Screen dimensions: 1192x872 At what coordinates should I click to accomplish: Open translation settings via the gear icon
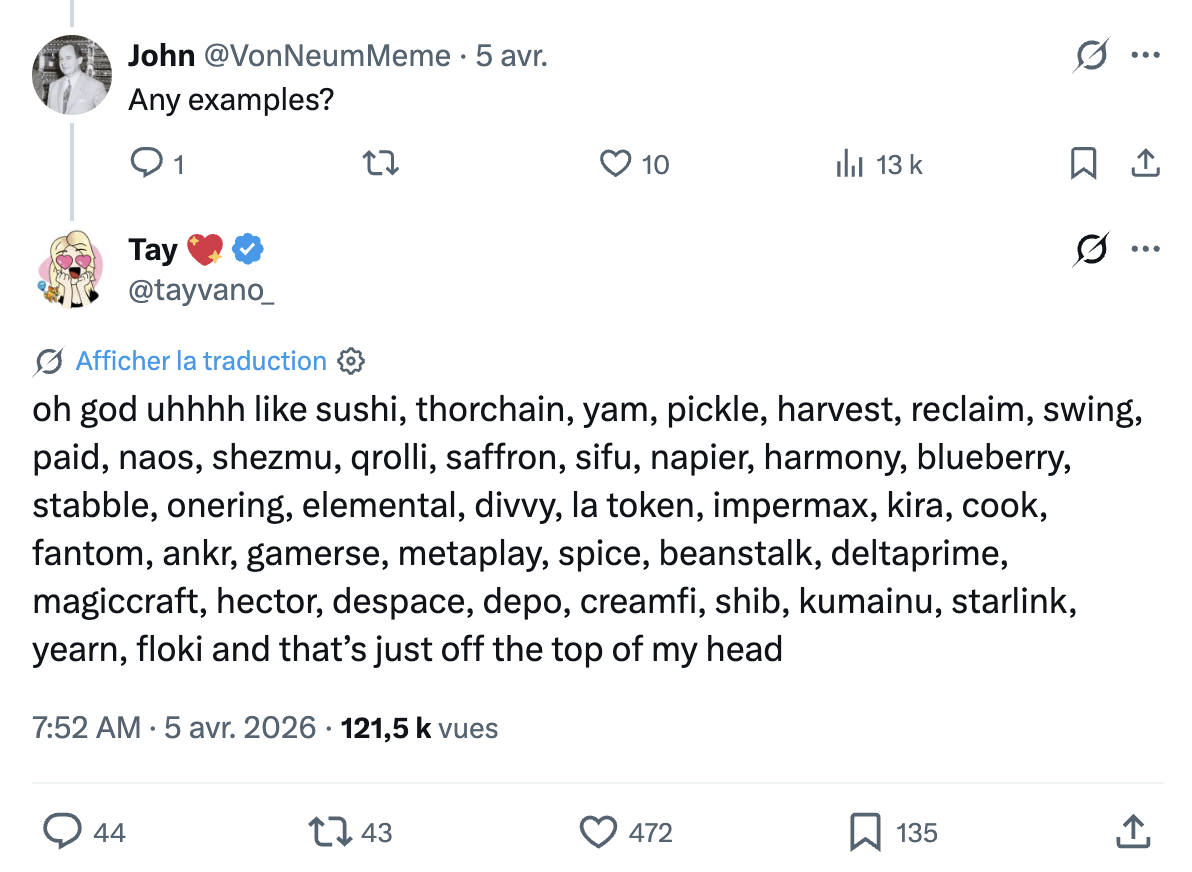(350, 361)
